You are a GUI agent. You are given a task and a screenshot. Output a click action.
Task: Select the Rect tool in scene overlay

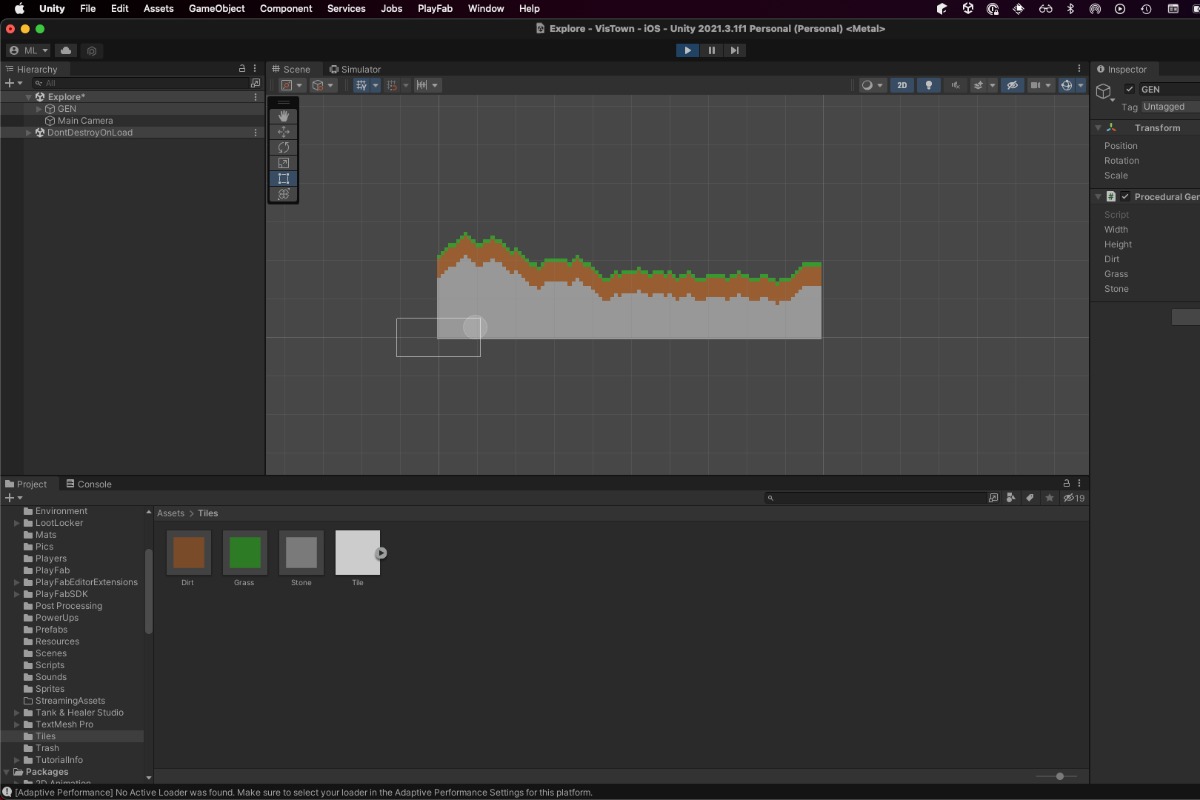[x=284, y=179]
